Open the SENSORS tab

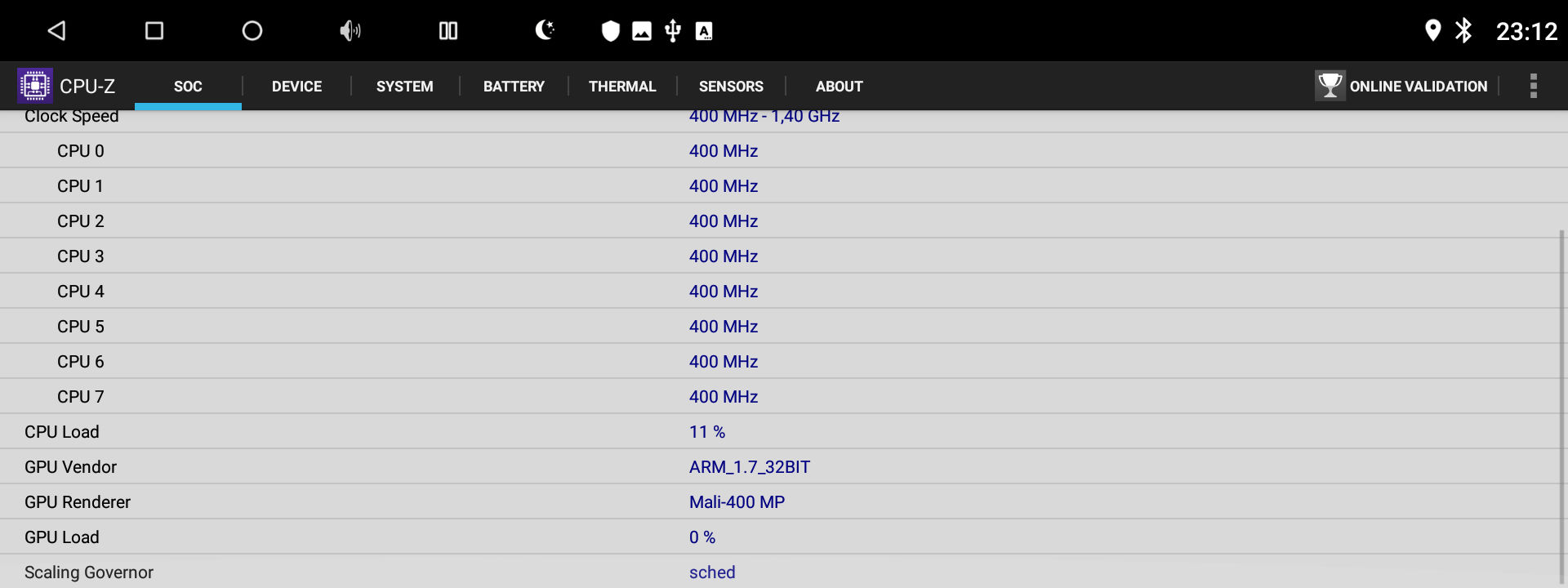(731, 86)
